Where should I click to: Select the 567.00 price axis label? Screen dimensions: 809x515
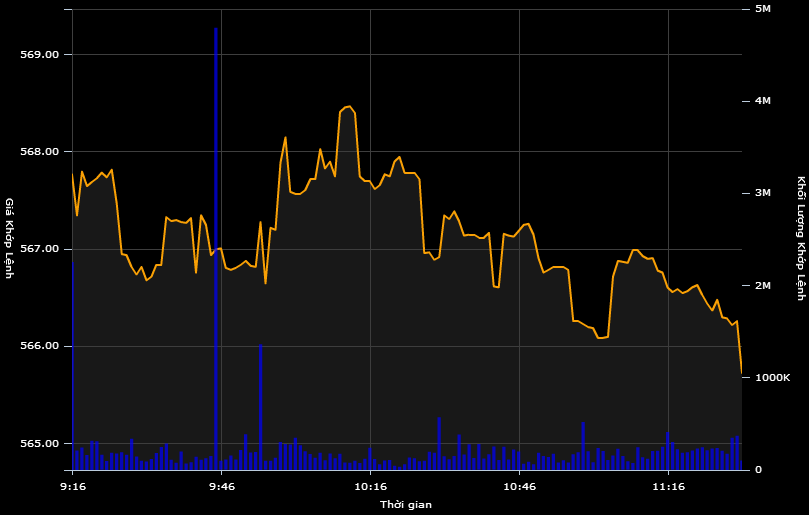point(40,249)
